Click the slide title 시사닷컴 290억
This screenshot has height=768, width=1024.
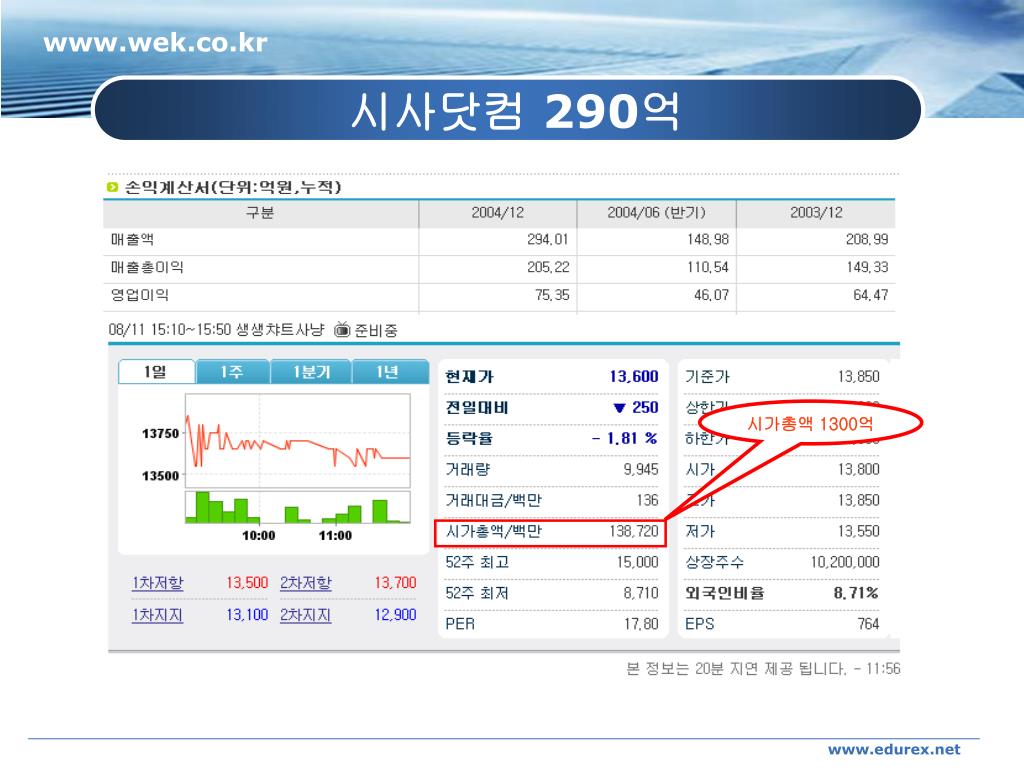[515, 110]
